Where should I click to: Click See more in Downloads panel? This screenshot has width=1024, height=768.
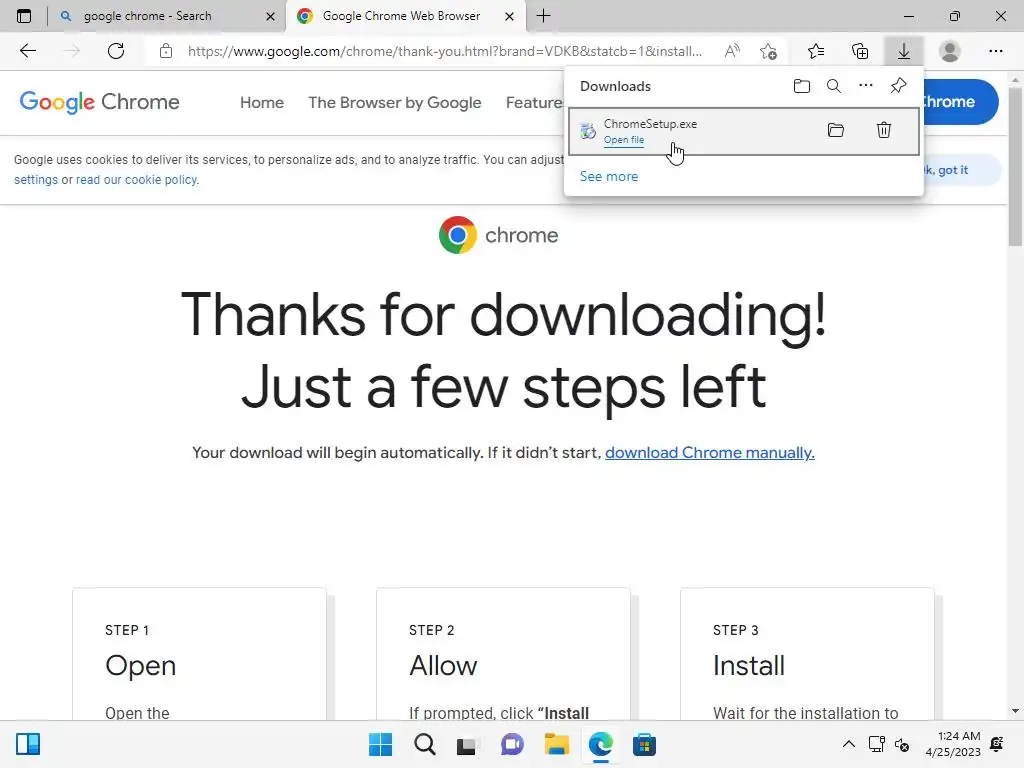(x=609, y=176)
